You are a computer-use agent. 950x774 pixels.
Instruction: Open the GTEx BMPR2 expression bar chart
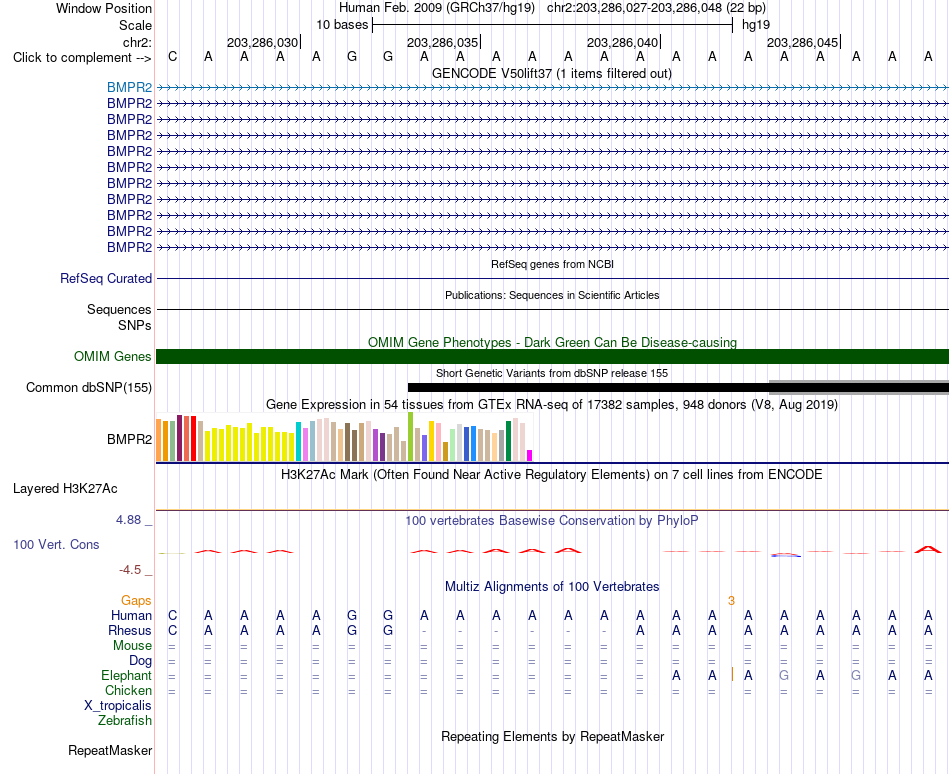(344, 437)
